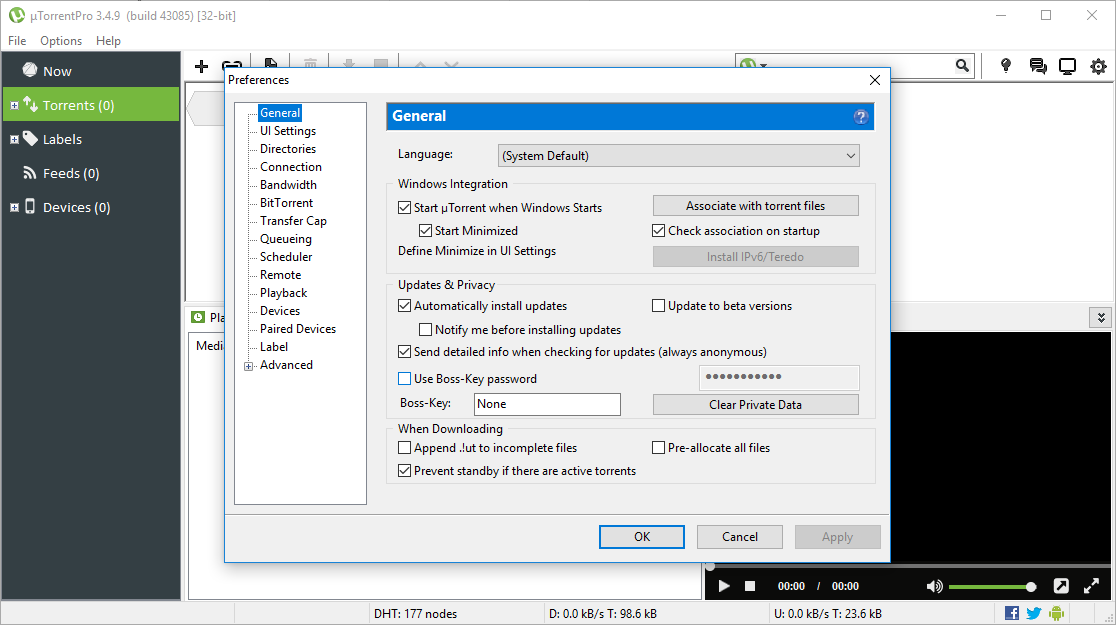Click the Twitter icon in status bar
This screenshot has height=625, width=1116.
click(x=1034, y=613)
